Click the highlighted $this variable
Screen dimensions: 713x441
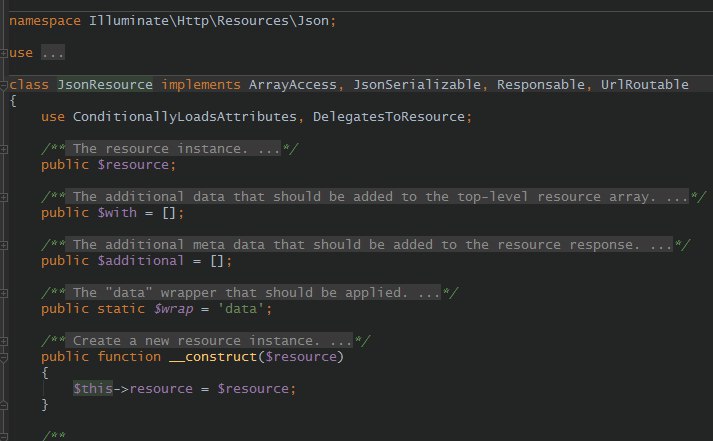coord(93,389)
